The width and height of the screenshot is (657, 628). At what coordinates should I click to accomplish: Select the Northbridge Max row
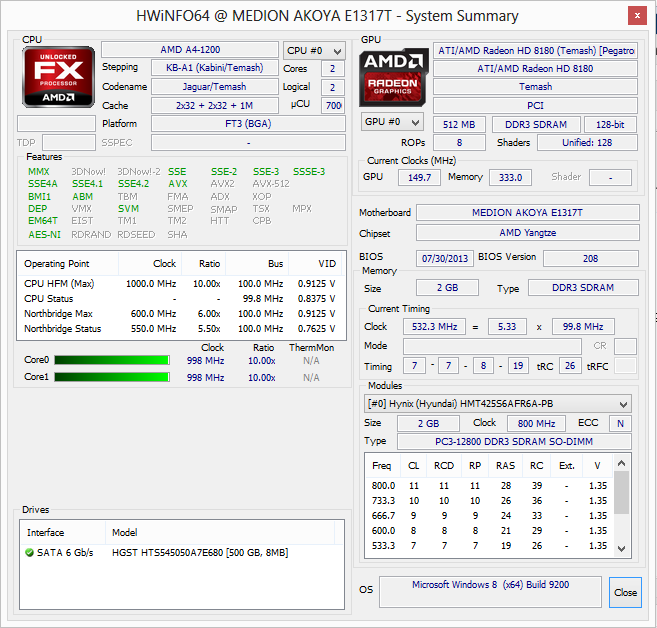pos(181,314)
